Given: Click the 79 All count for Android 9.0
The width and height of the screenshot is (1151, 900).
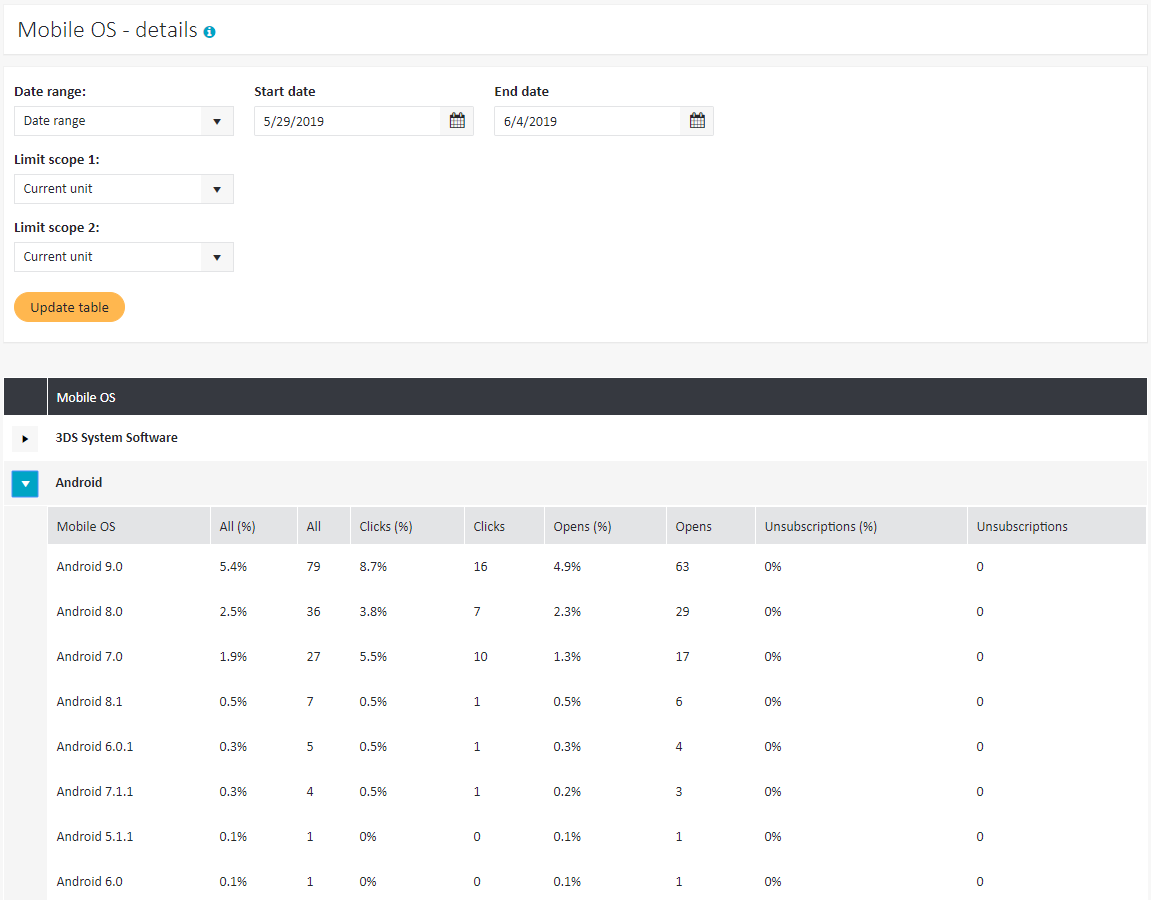Looking at the screenshot, I should click(313, 567).
